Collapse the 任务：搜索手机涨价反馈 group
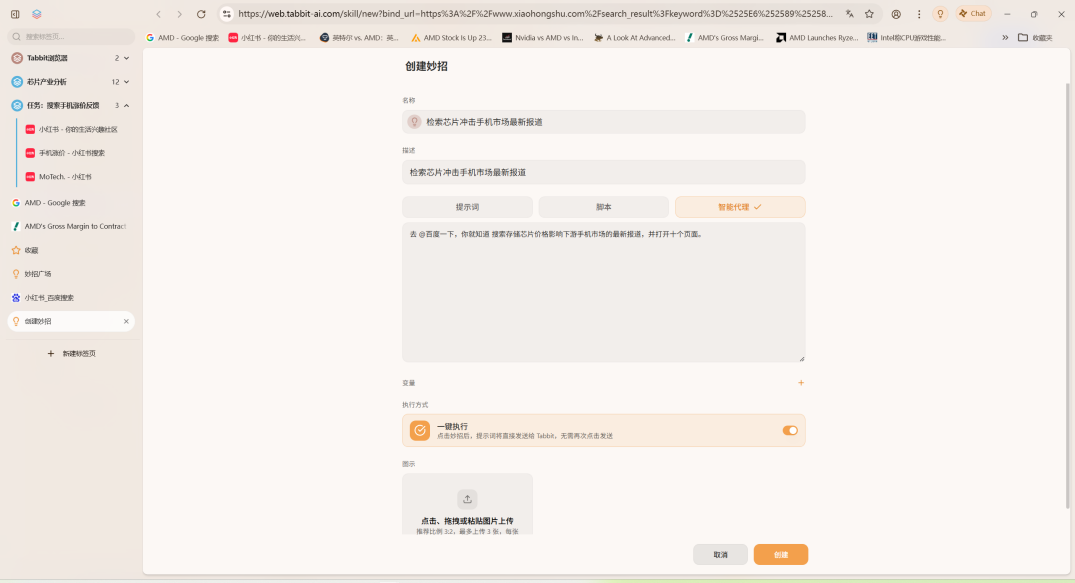This screenshot has width=1075, height=583. [126, 105]
